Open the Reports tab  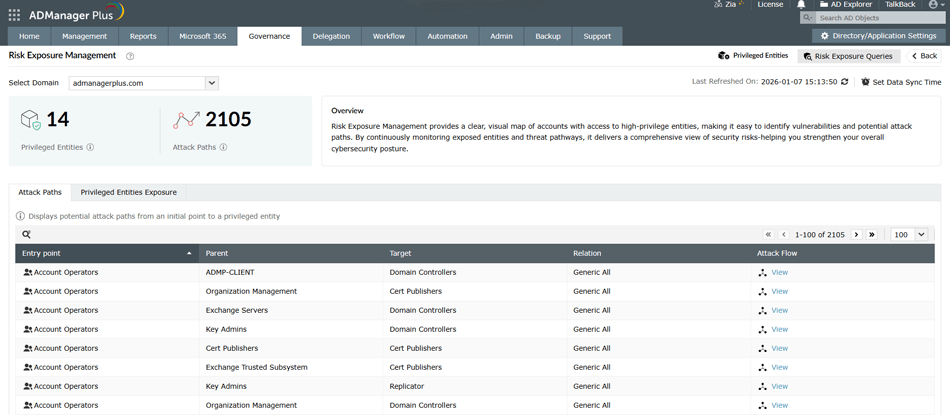coord(143,36)
